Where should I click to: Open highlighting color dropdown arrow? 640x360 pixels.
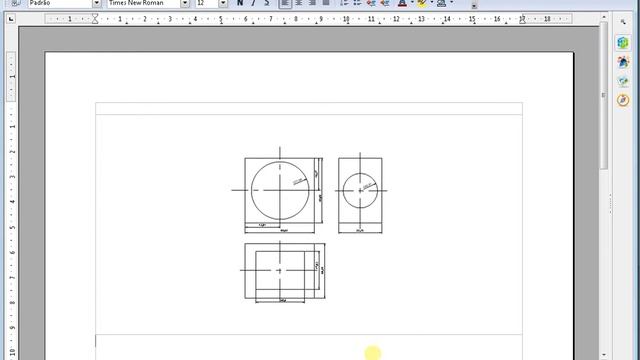(x=432, y=3)
